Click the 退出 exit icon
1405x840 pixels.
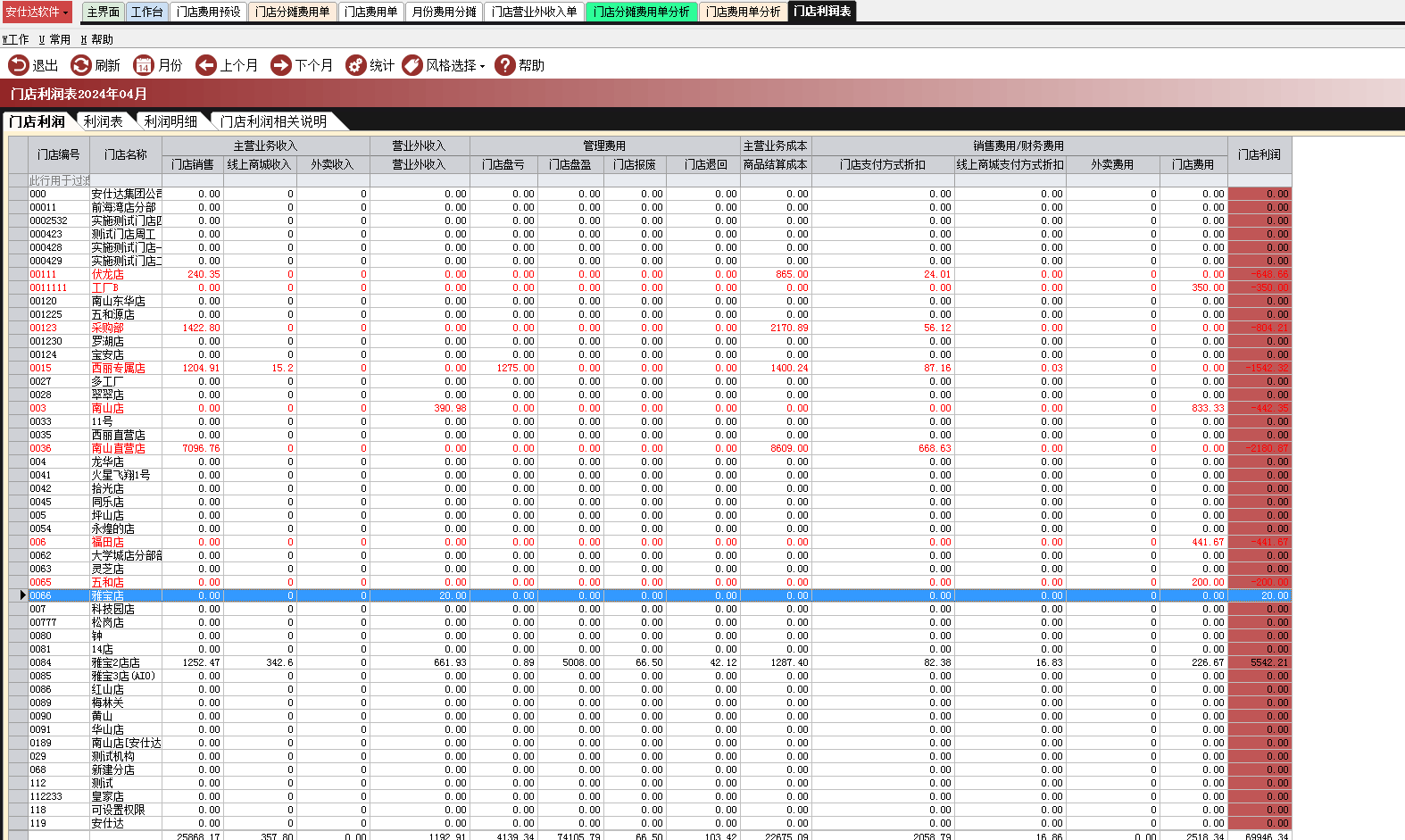pos(19,65)
